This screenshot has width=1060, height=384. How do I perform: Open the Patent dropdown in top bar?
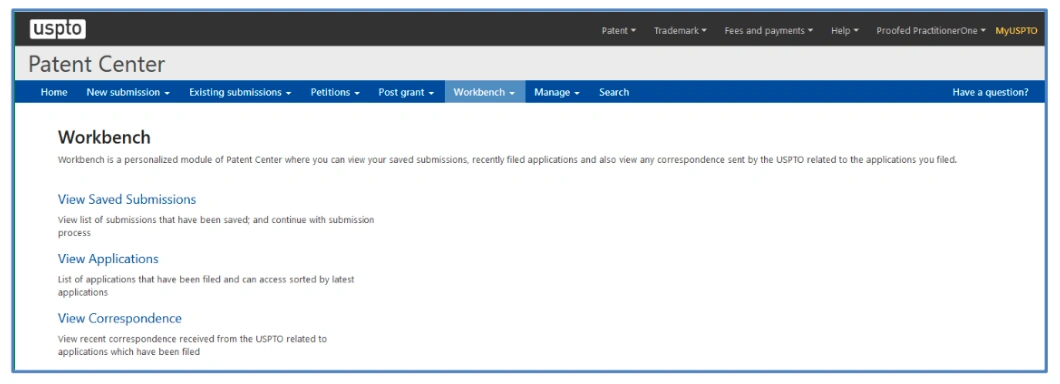(x=619, y=30)
